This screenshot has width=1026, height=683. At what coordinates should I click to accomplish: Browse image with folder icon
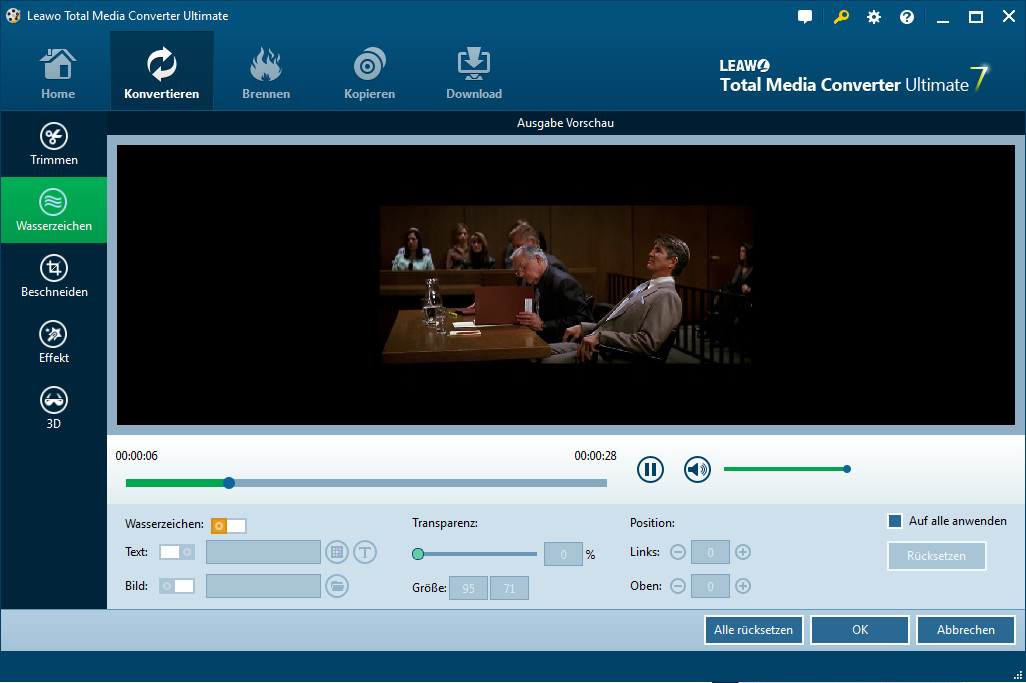[337, 586]
